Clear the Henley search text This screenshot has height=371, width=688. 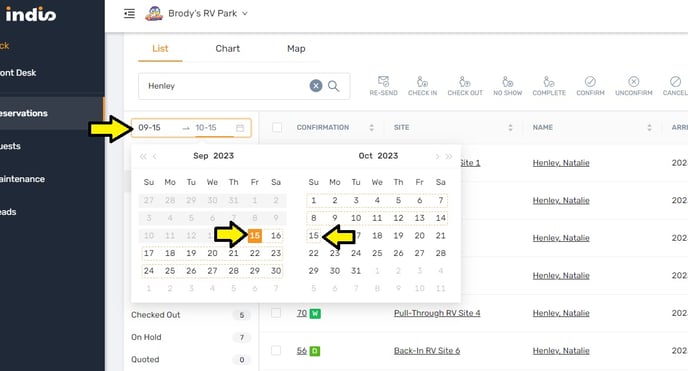pos(316,86)
